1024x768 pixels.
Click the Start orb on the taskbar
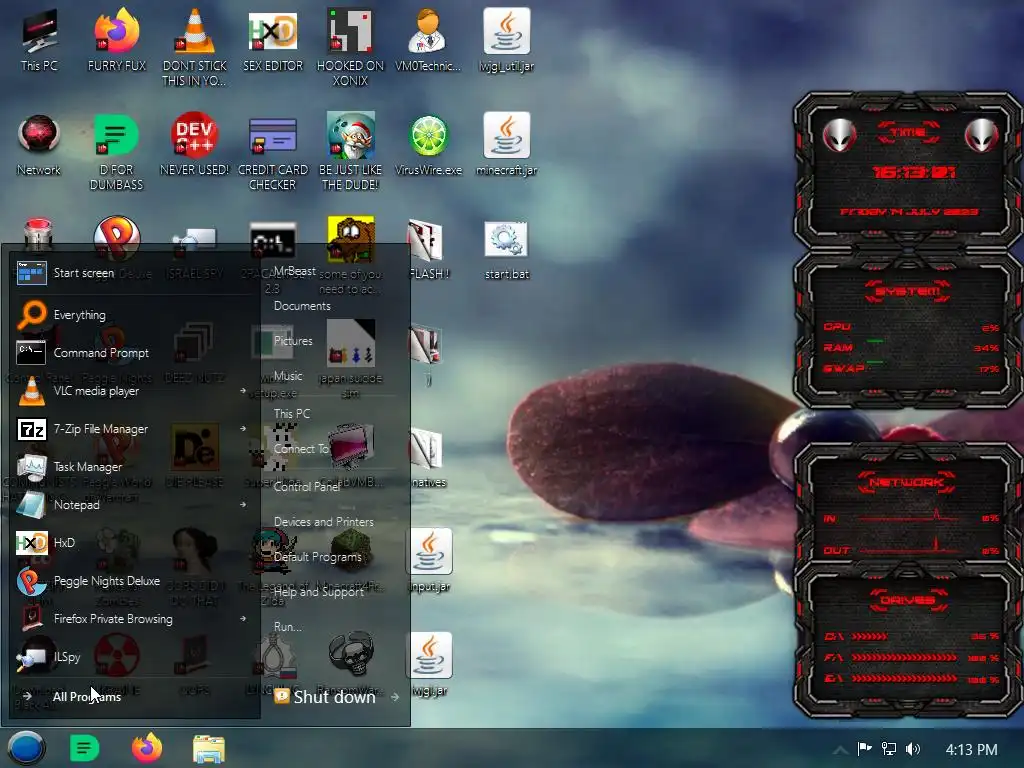(x=27, y=748)
